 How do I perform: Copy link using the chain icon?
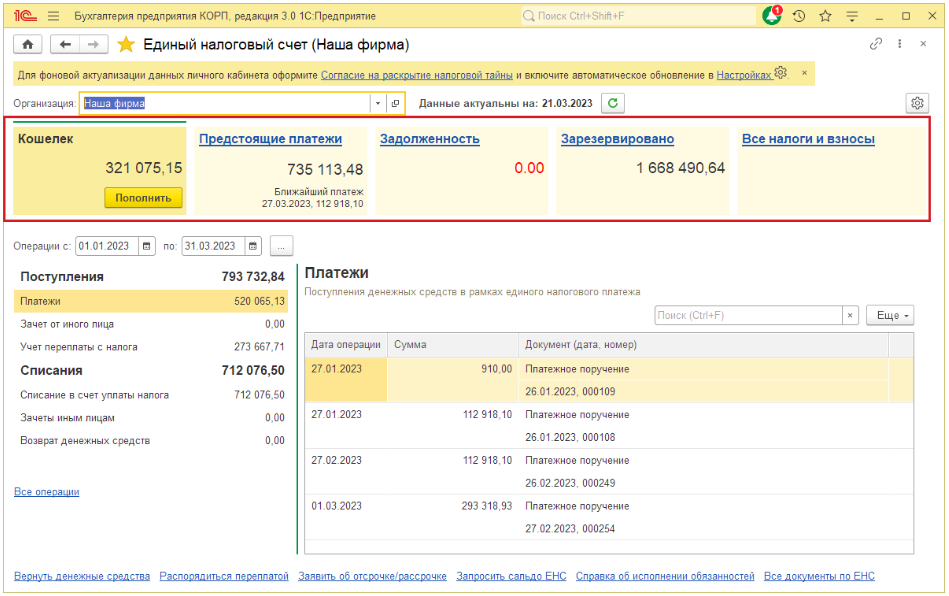coord(876,45)
